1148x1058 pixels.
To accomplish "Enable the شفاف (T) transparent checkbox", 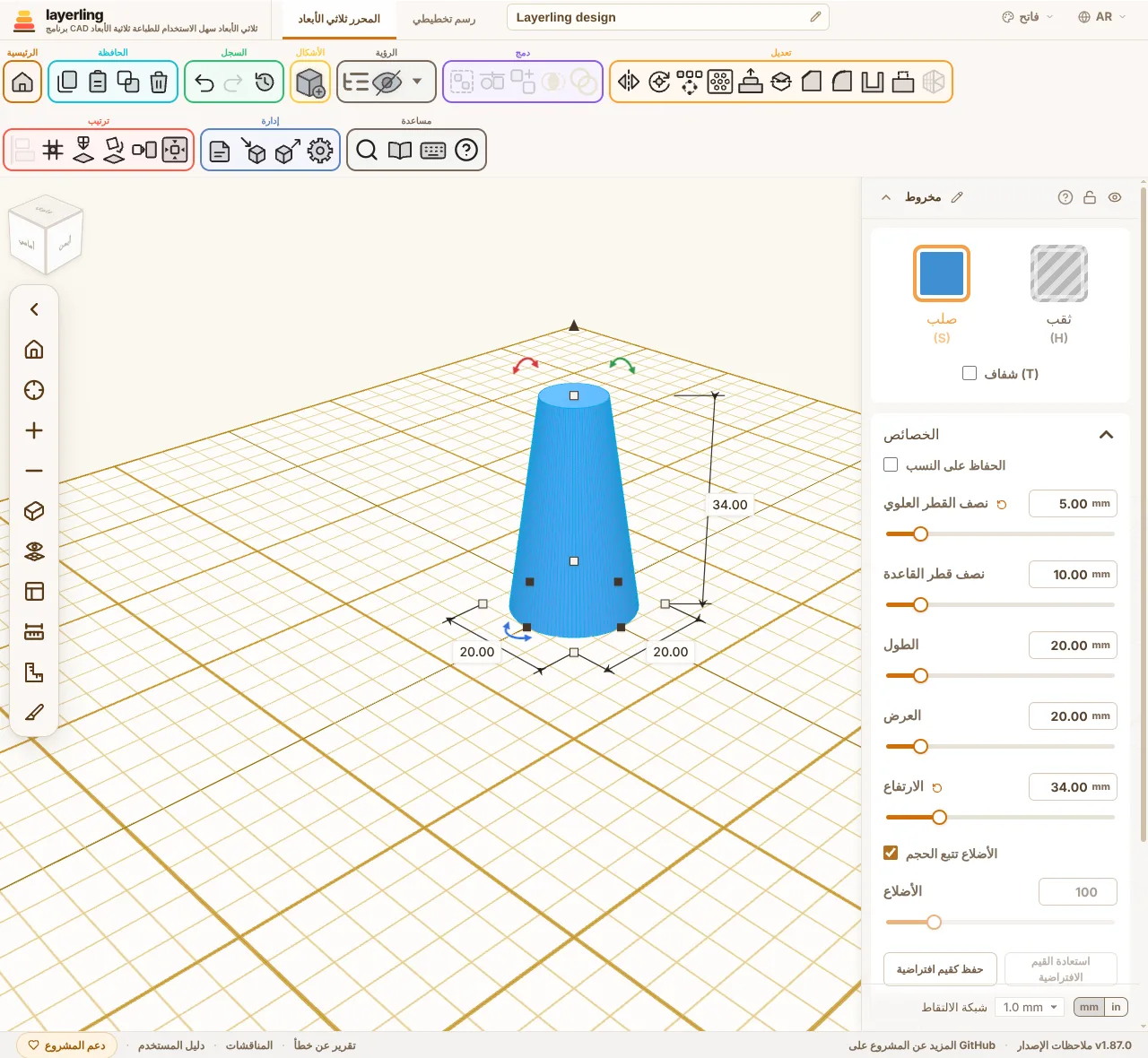I will click(x=970, y=373).
